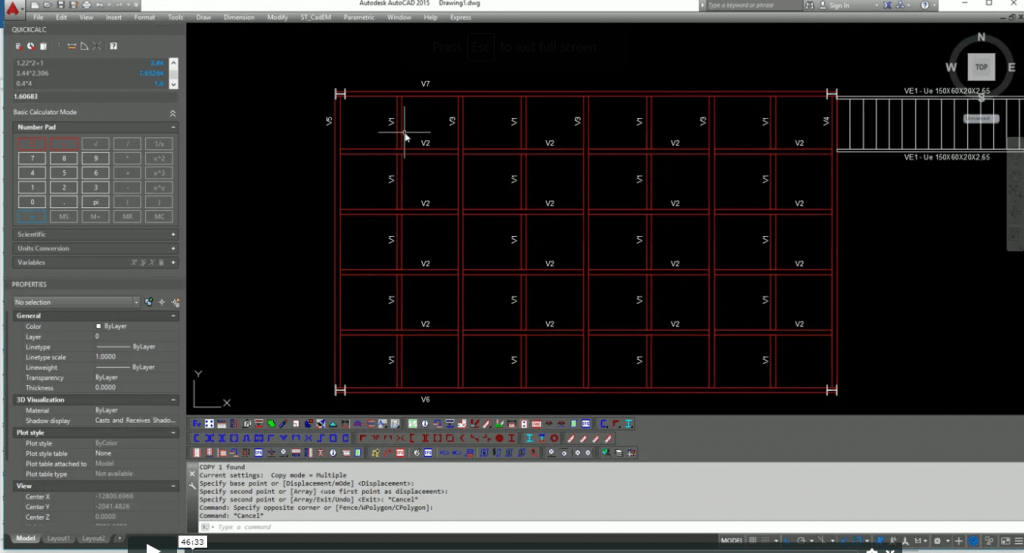Open the Dimension menu
Viewport: 1024px width, 553px height.
coord(239,18)
